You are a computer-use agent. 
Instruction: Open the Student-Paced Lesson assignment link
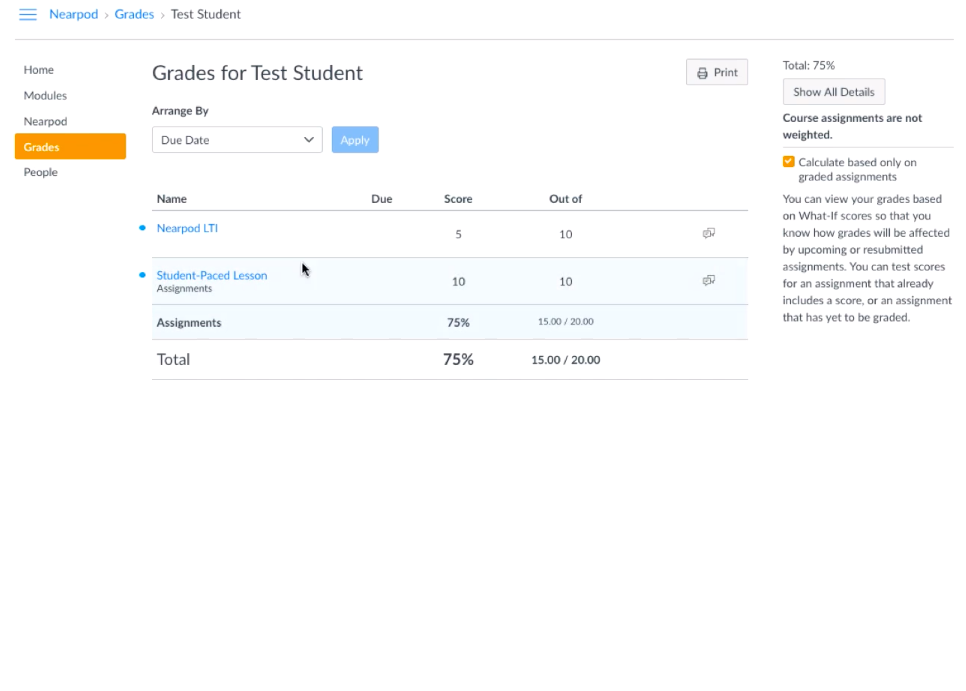[x=212, y=275]
